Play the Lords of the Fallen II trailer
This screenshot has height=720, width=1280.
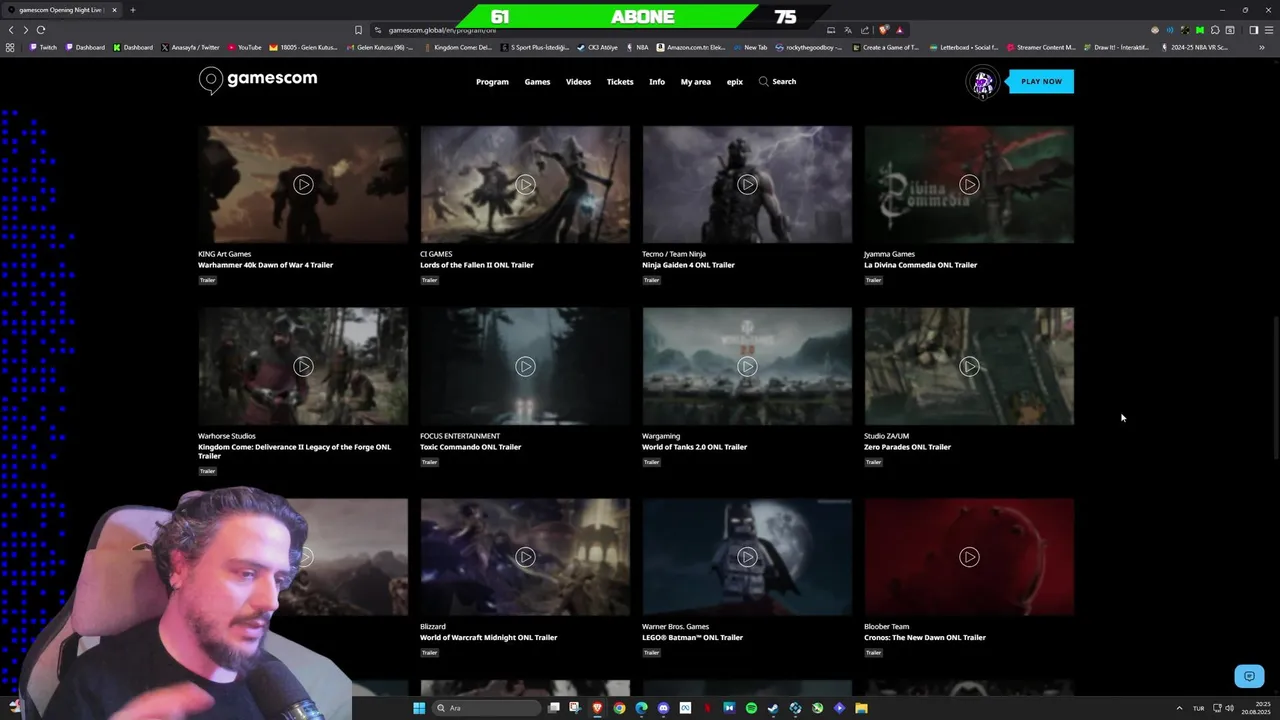coord(525,184)
